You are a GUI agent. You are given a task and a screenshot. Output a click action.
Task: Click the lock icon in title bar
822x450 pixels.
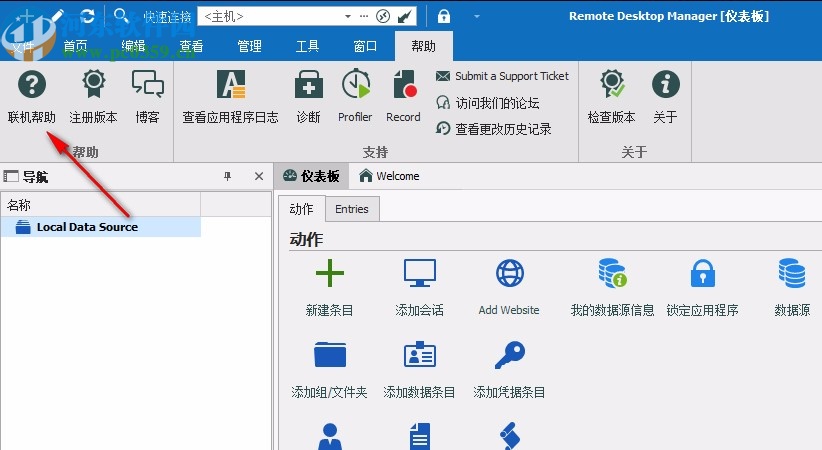click(444, 17)
